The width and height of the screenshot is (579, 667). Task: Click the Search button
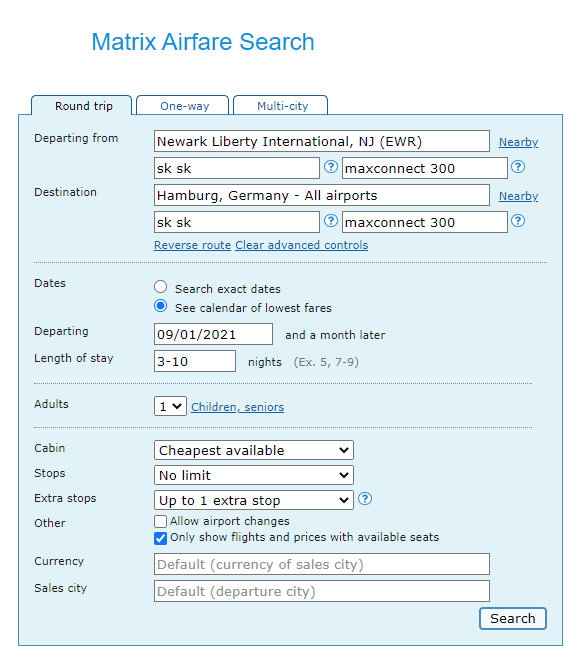click(513, 618)
